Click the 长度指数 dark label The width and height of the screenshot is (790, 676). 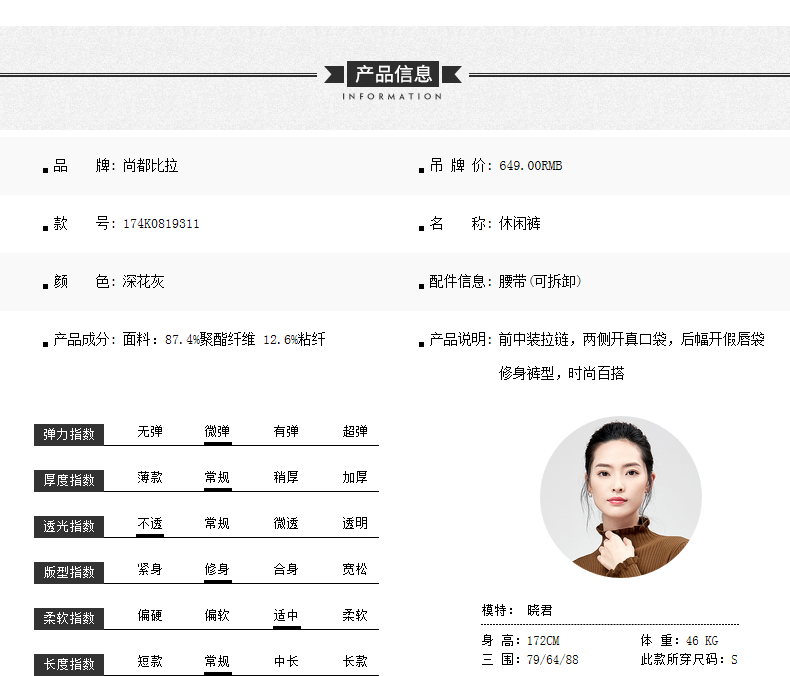69,664
